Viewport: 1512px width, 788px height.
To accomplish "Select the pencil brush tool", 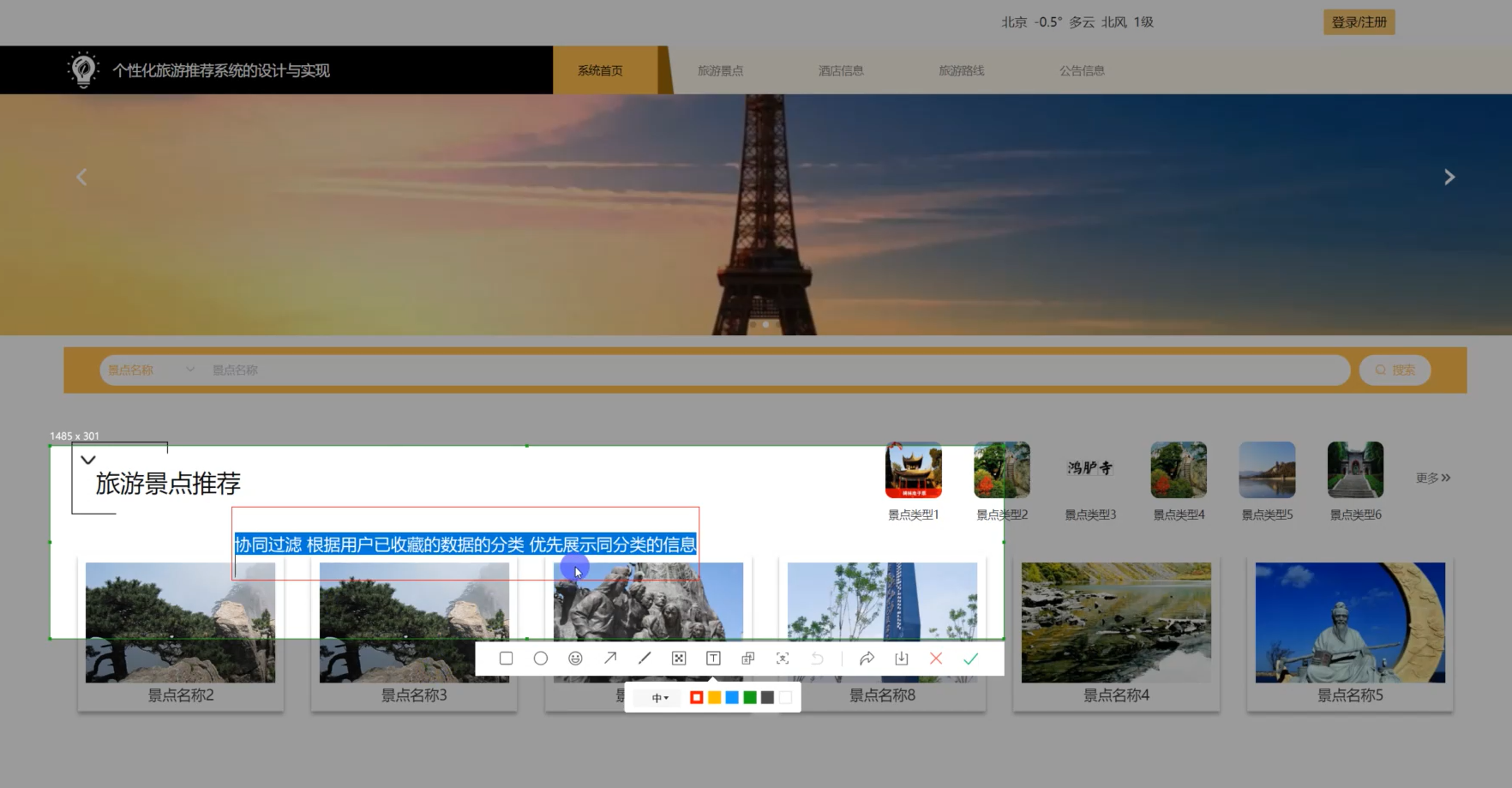I will (645, 659).
